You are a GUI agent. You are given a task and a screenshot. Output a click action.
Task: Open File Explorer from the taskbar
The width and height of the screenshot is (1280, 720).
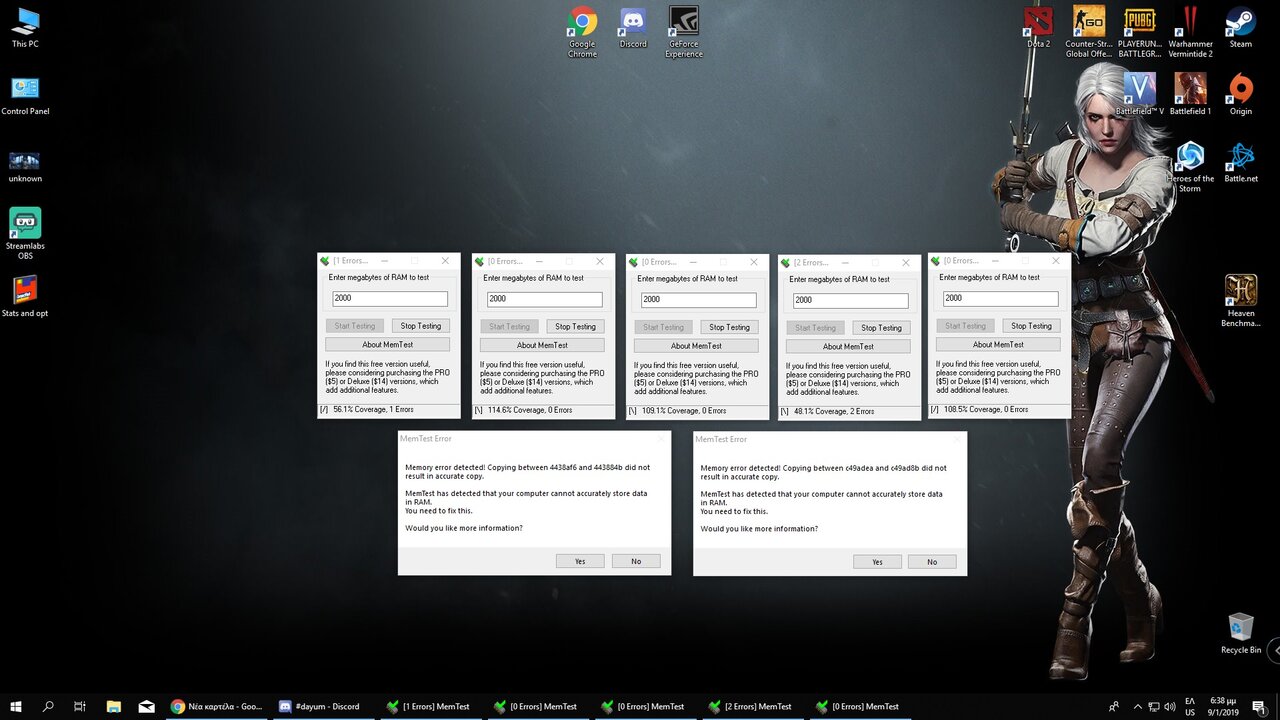coord(114,706)
